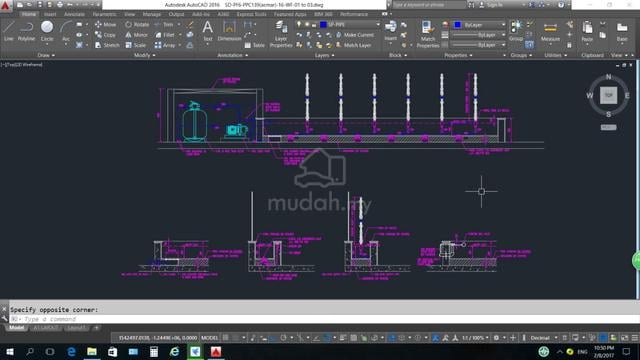Viewport: 640px width, 360px height.
Task: Switch to the Manage ribbon tab
Action: [152, 14]
